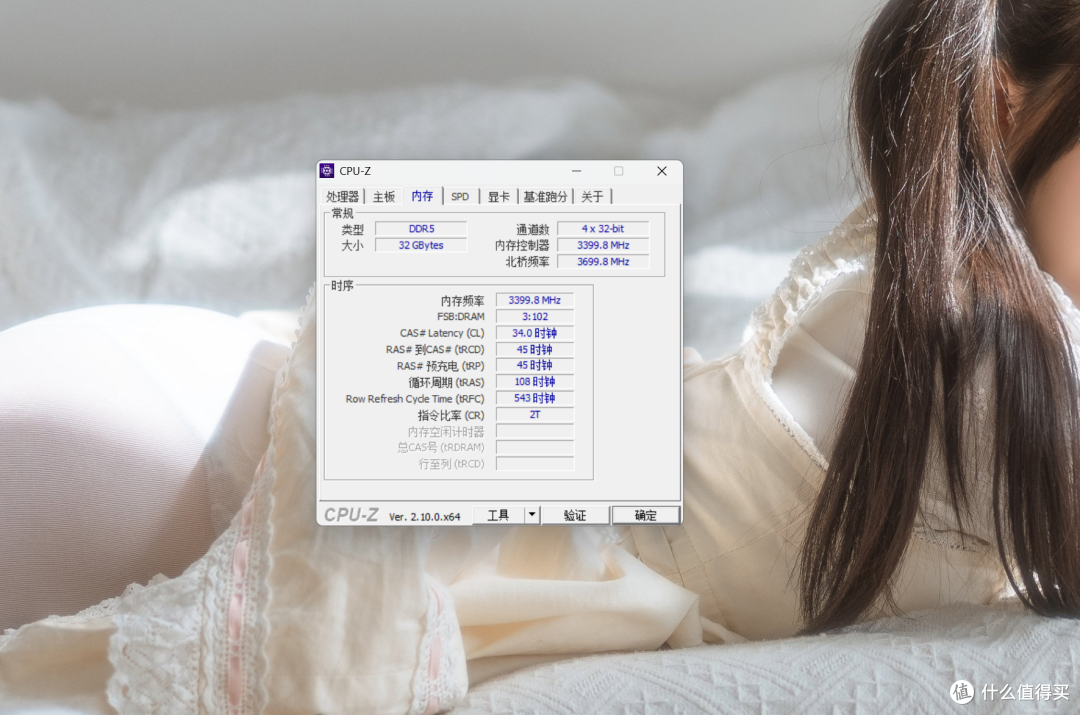Click the empty 行至列 (tRCD) field

[x=534, y=464]
